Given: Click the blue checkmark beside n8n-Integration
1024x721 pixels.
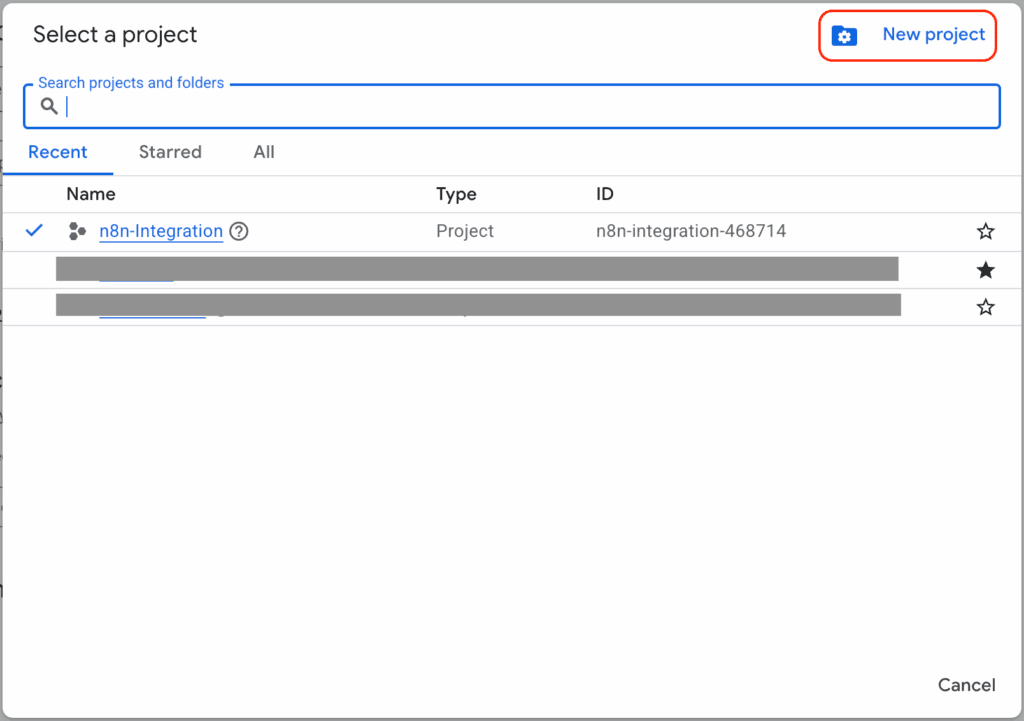Looking at the screenshot, I should [35, 231].
